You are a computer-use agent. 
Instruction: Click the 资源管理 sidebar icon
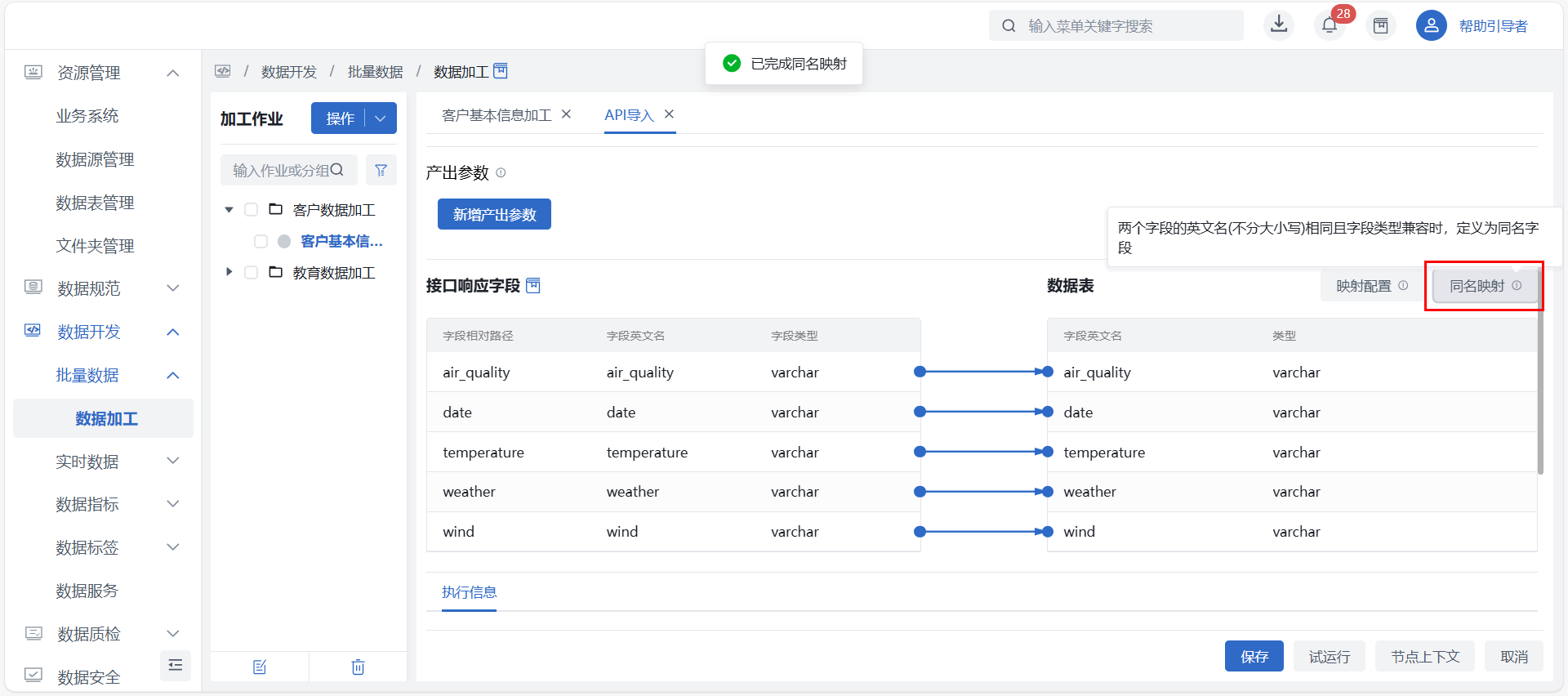pyautogui.click(x=33, y=72)
